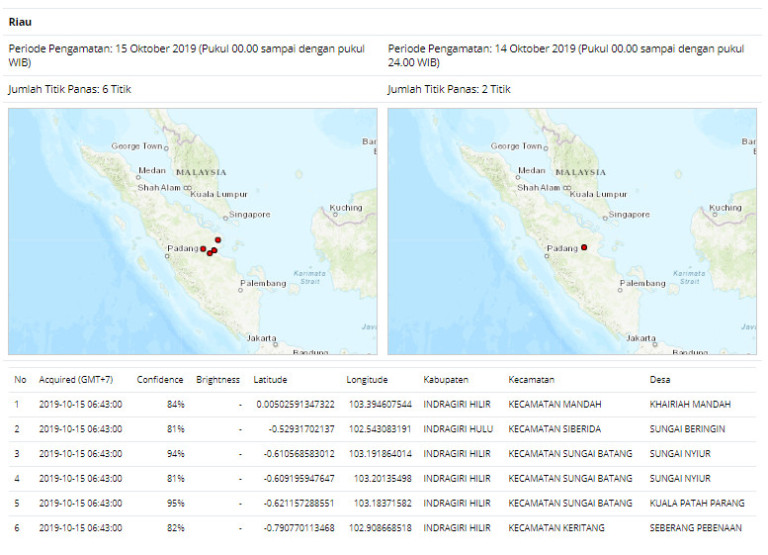Click the Jakarta label on right map

641,338
